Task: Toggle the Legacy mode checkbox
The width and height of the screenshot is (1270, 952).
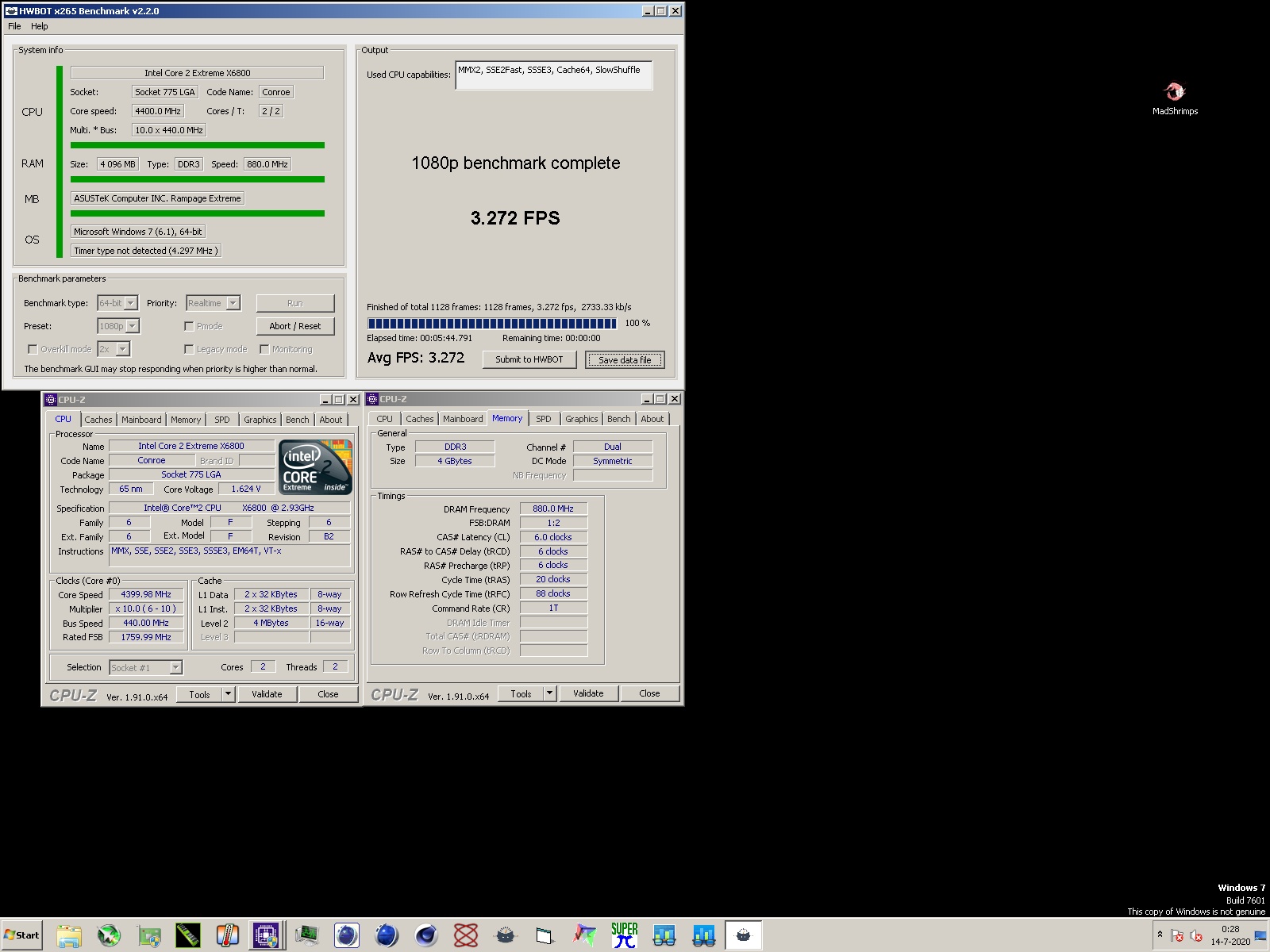Action: tap(189, 349)
